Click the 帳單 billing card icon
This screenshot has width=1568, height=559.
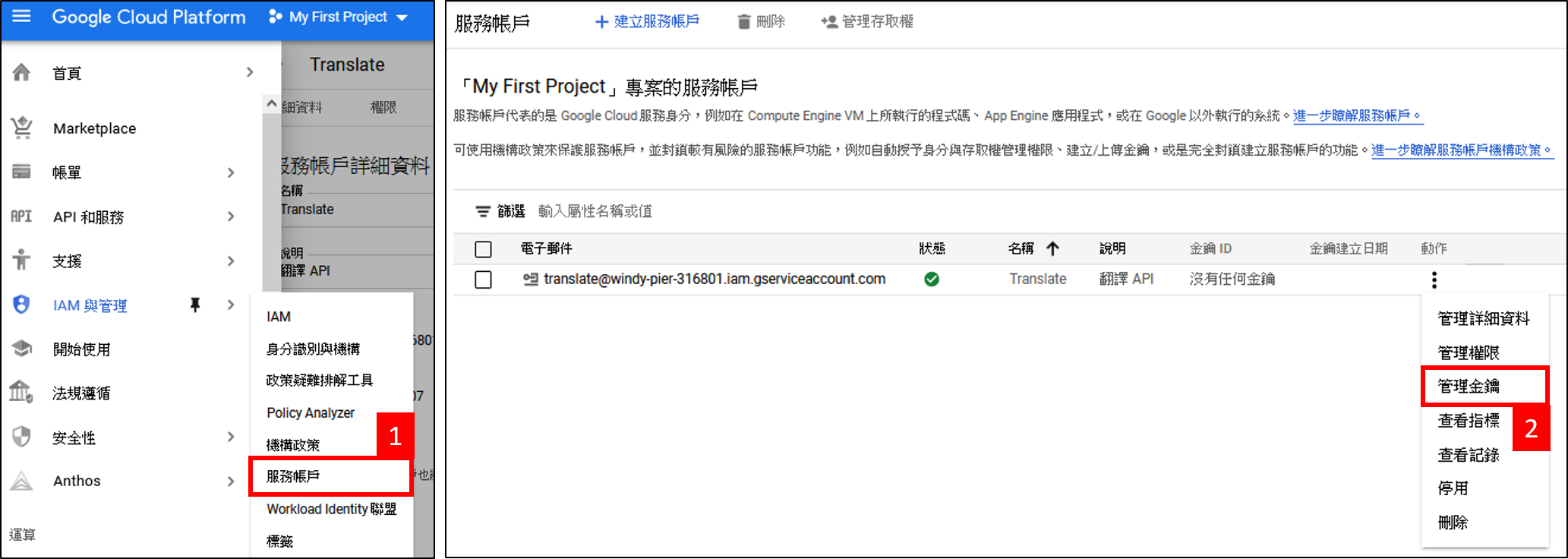[x=21, y=172]
